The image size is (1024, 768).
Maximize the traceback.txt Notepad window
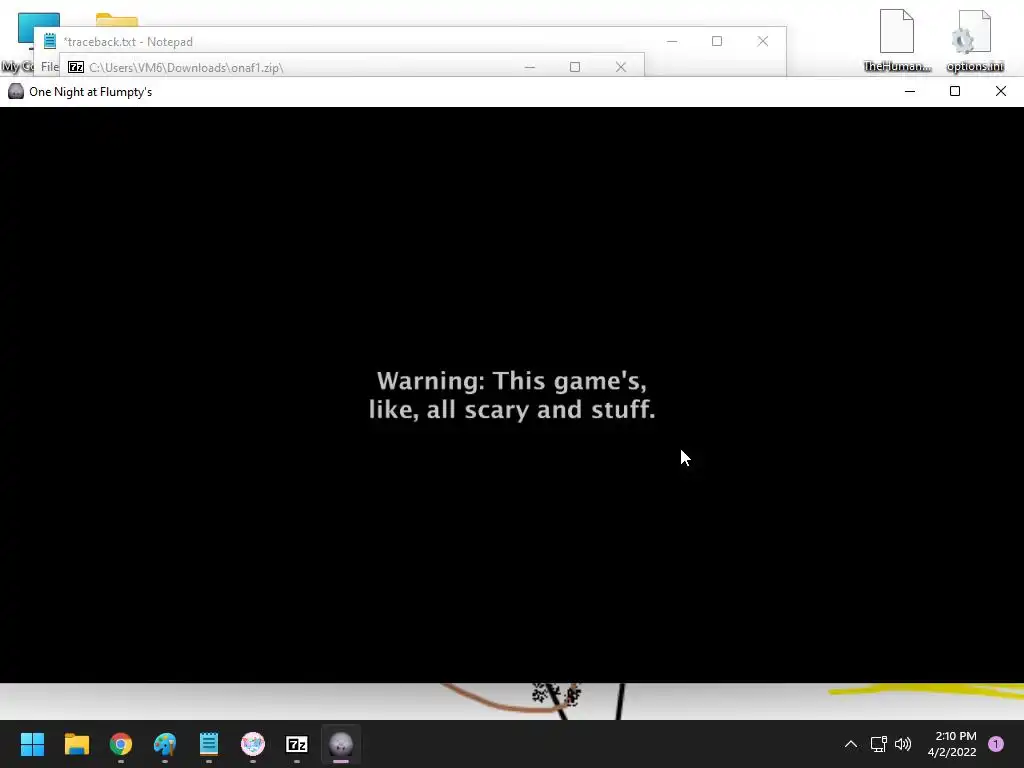[x=717, y=41]
